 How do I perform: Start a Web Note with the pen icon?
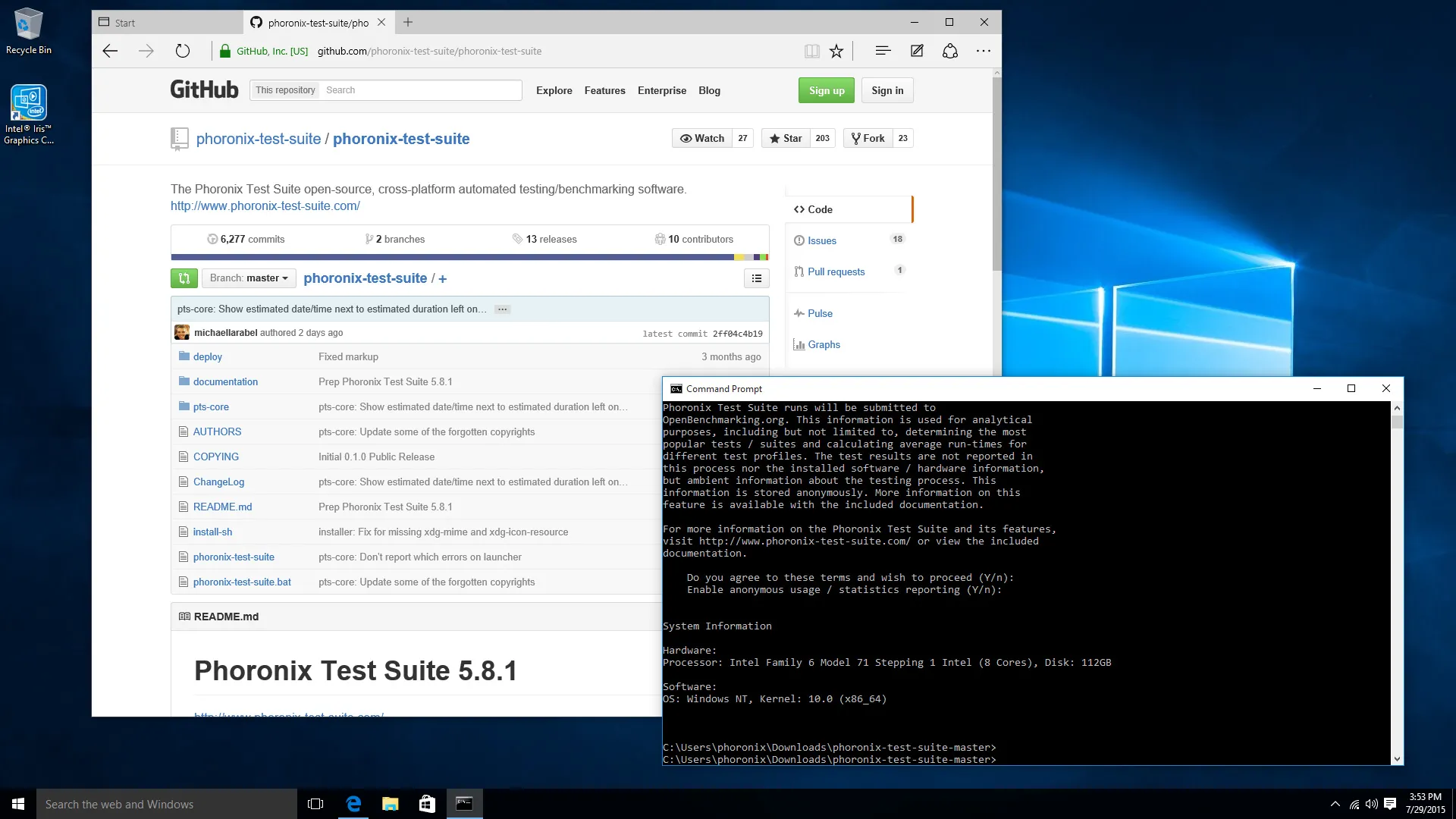(917, 51)
